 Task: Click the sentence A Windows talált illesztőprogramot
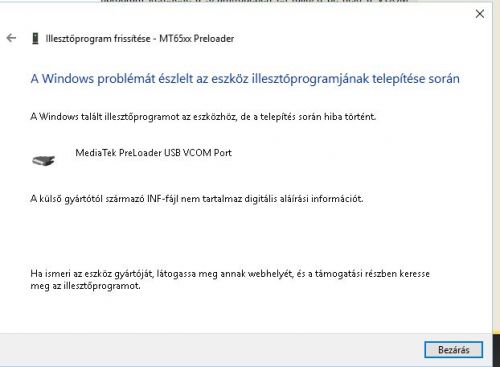[x=203, y=117]
